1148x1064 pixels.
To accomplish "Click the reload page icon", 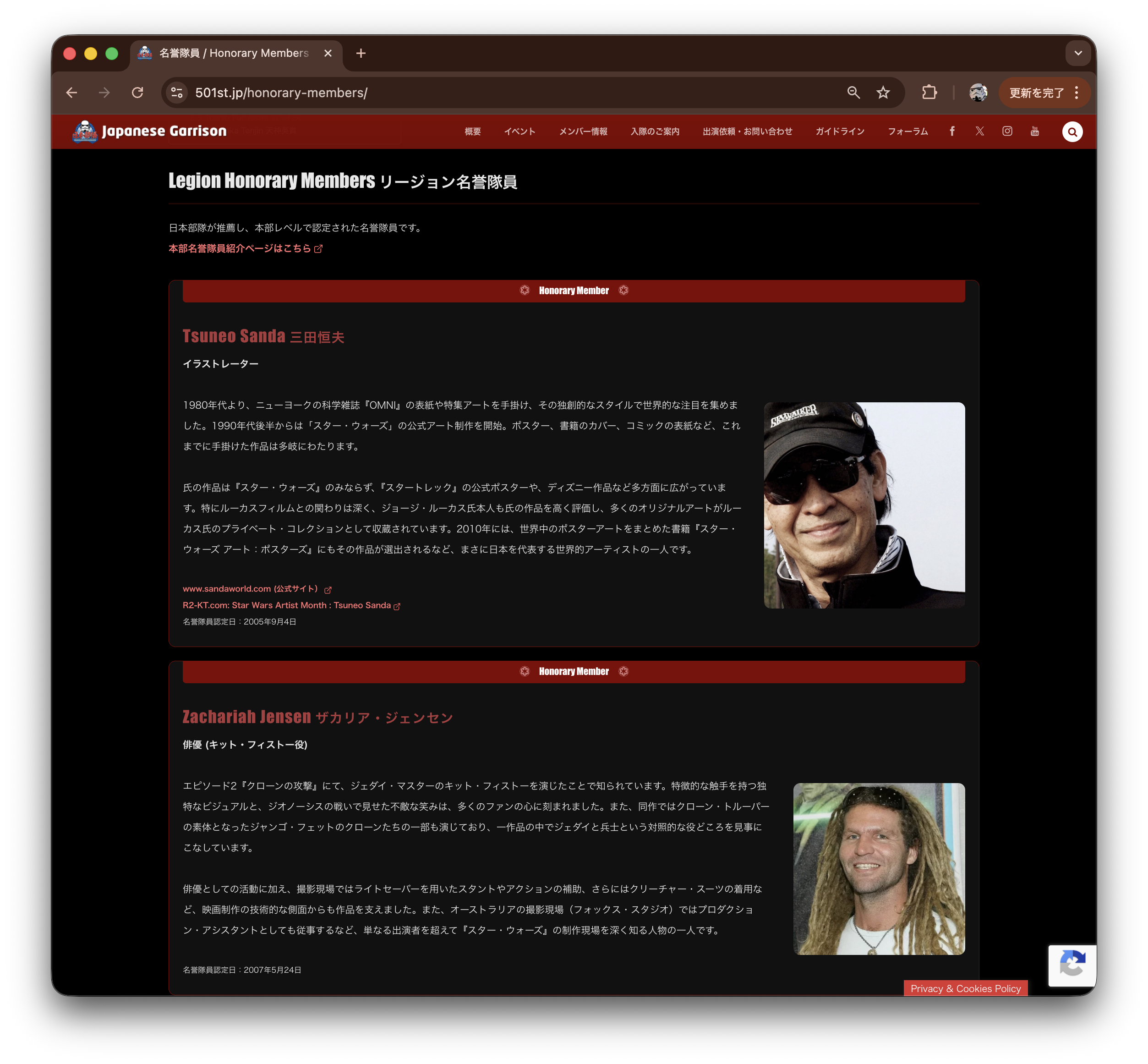I will (x=137, y=93).
